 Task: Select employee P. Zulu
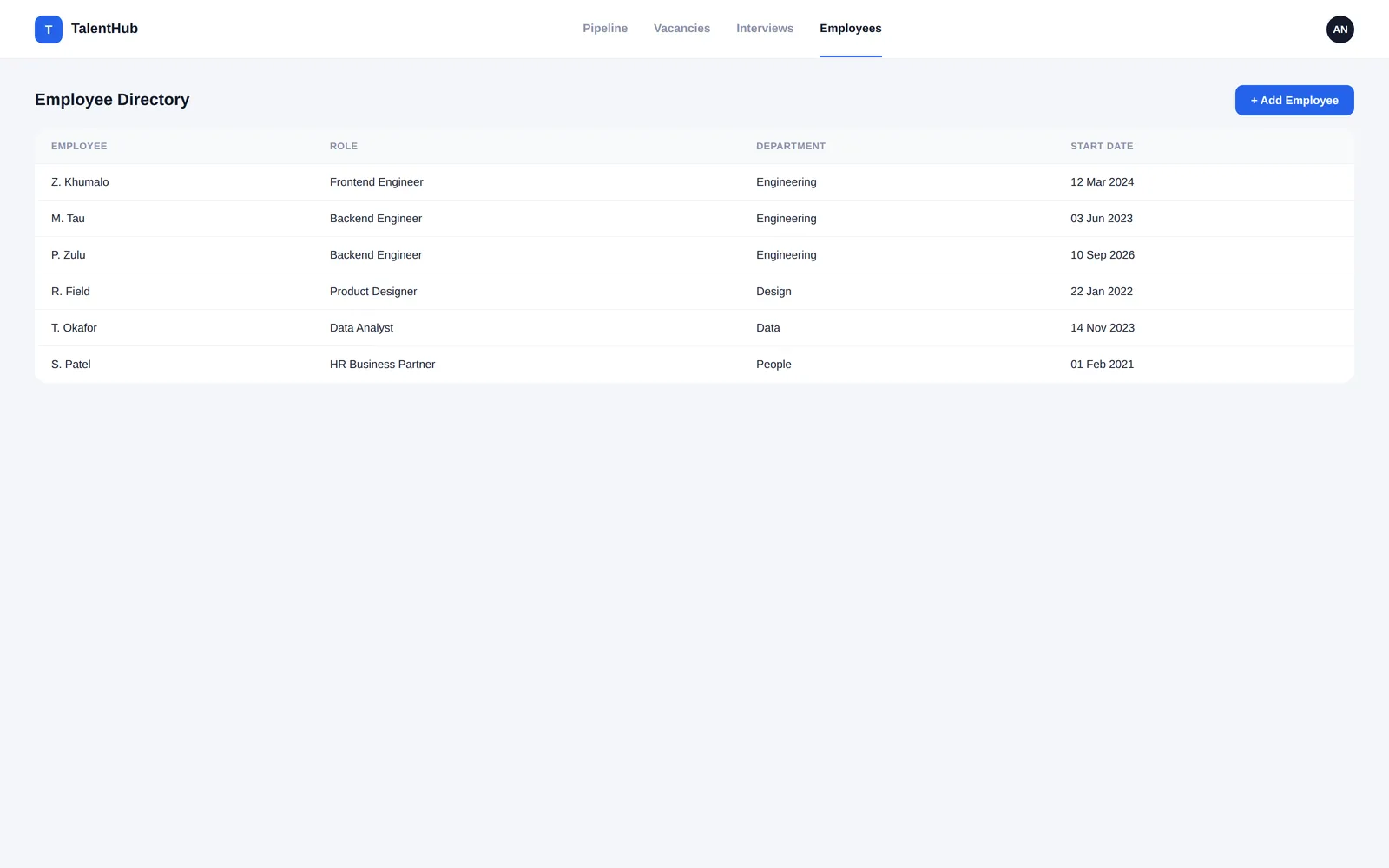coord(69,255)
